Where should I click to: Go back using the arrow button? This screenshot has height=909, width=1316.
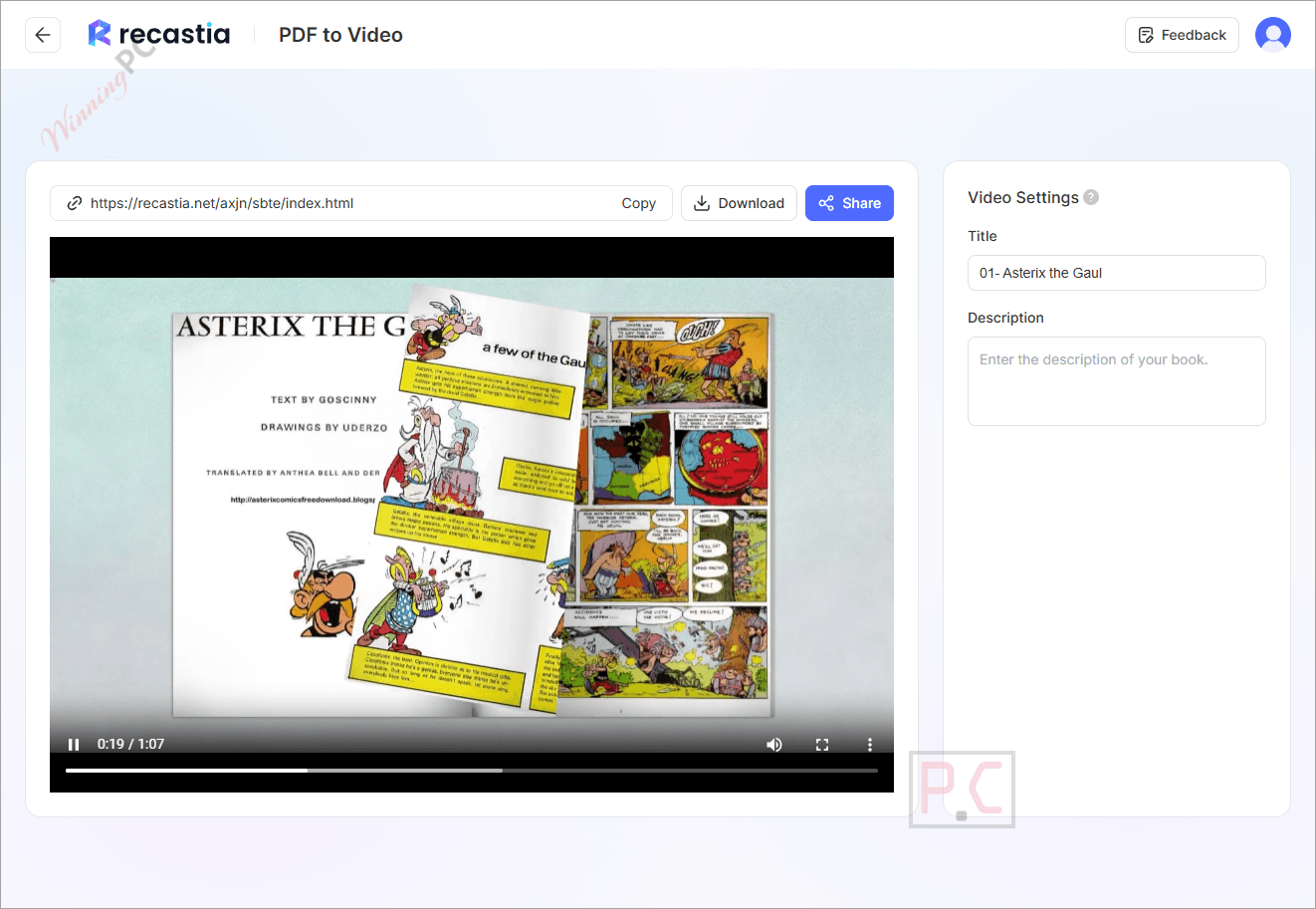click(x=43, y=35)
